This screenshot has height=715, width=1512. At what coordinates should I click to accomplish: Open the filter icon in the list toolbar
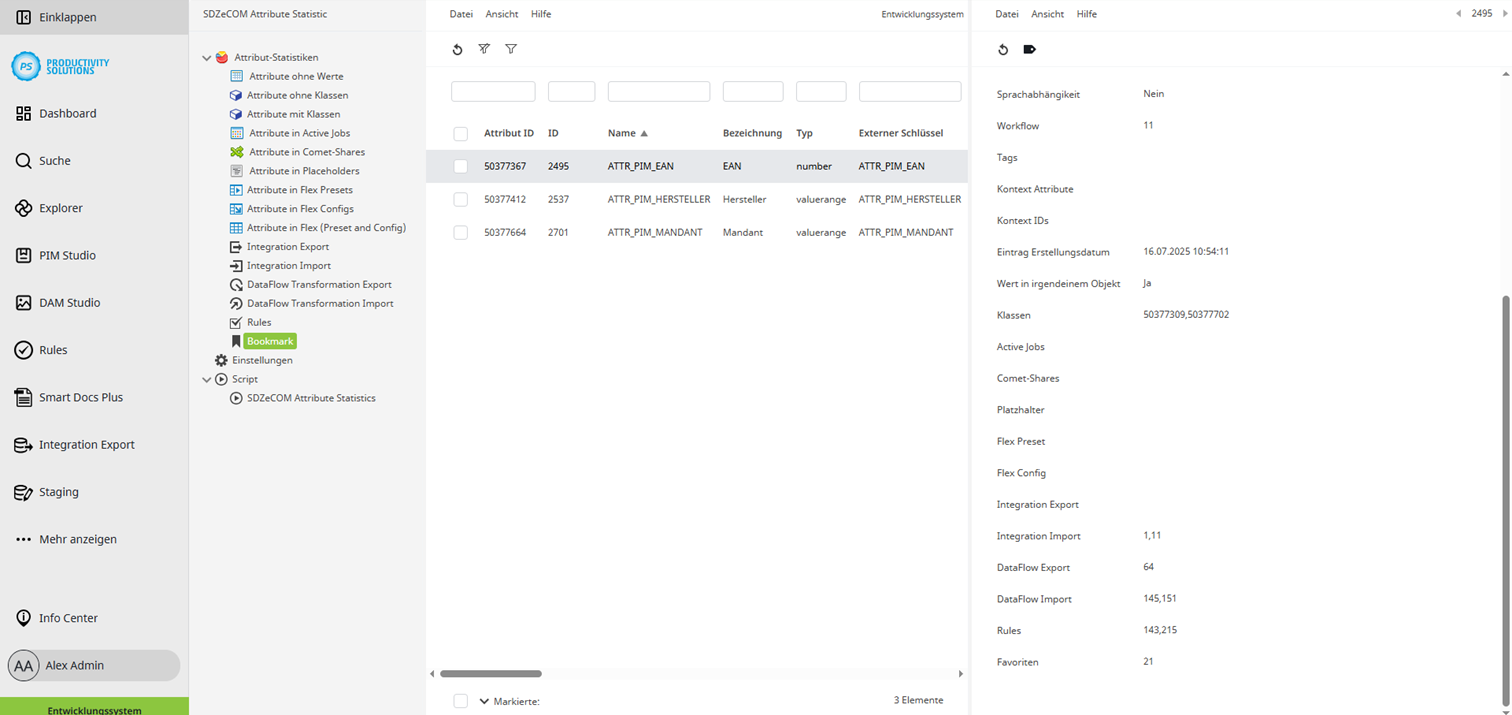[x=511, y=49]
